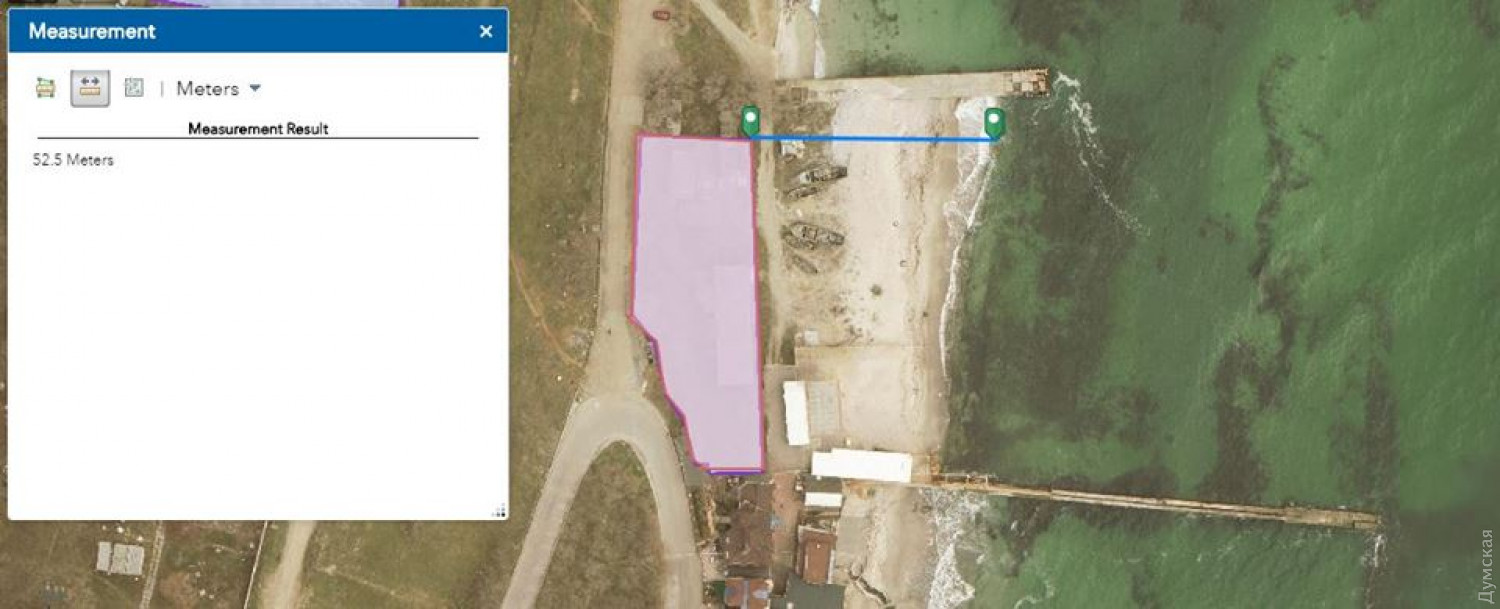
Task: Grab the Measurement panel resize handle
Action: coord(499,511)
